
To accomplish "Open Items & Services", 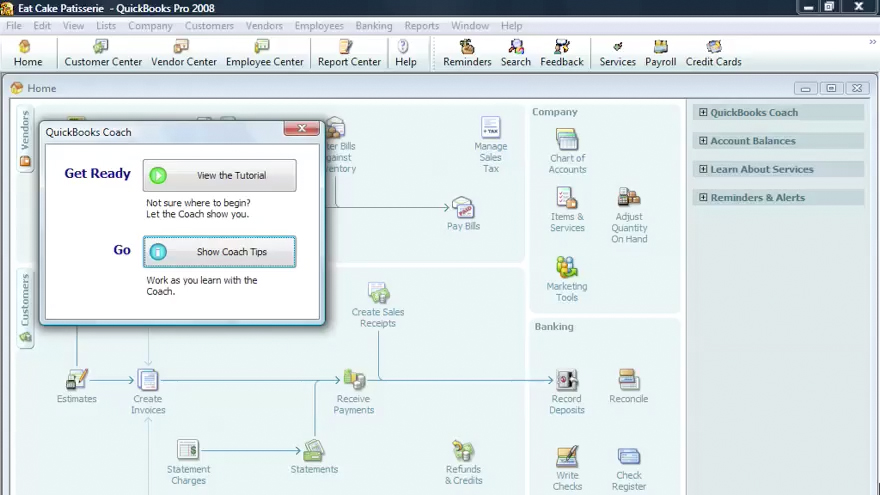I will tap(567, 209).
